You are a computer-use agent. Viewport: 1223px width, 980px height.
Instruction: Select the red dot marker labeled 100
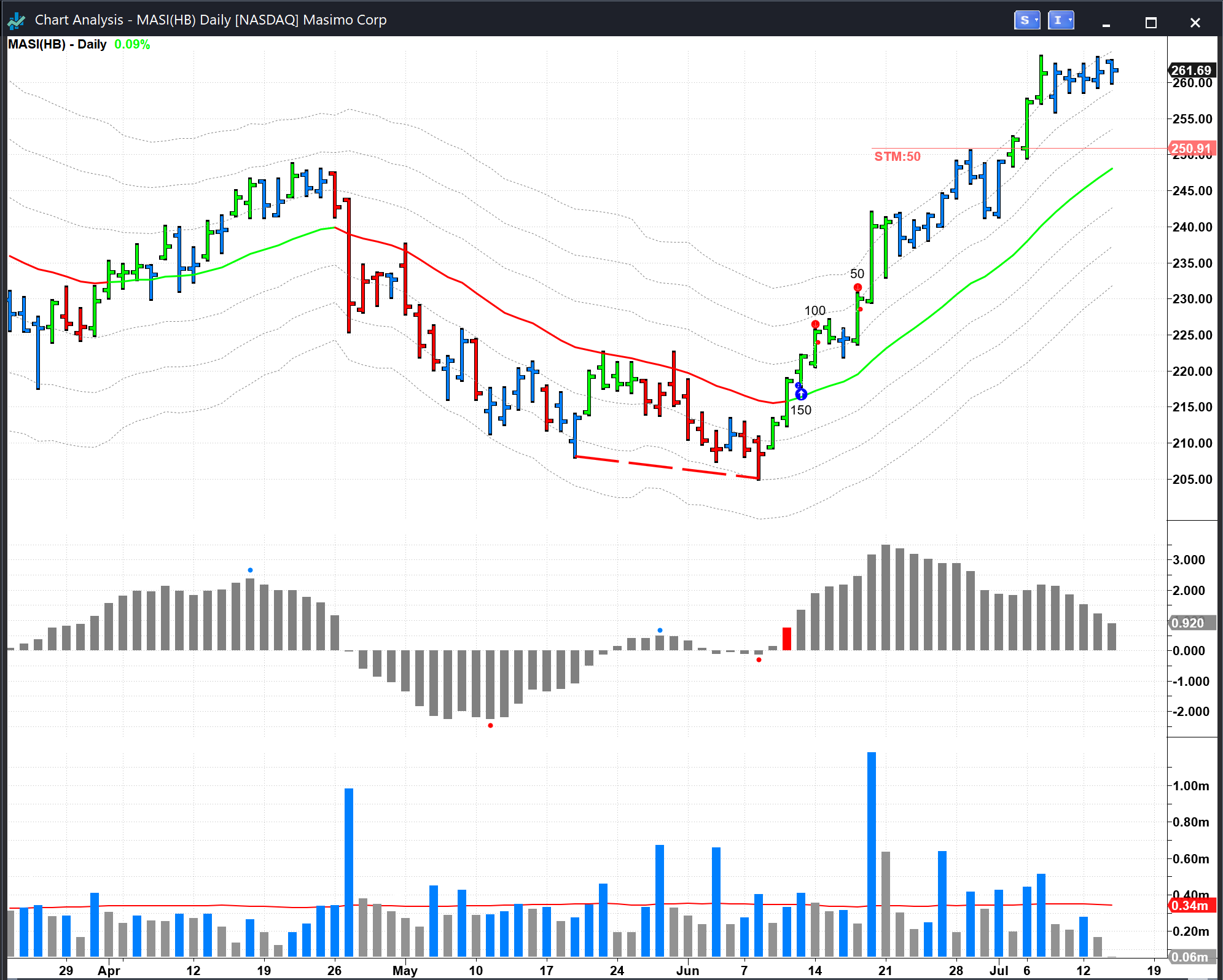coord(815,324)
